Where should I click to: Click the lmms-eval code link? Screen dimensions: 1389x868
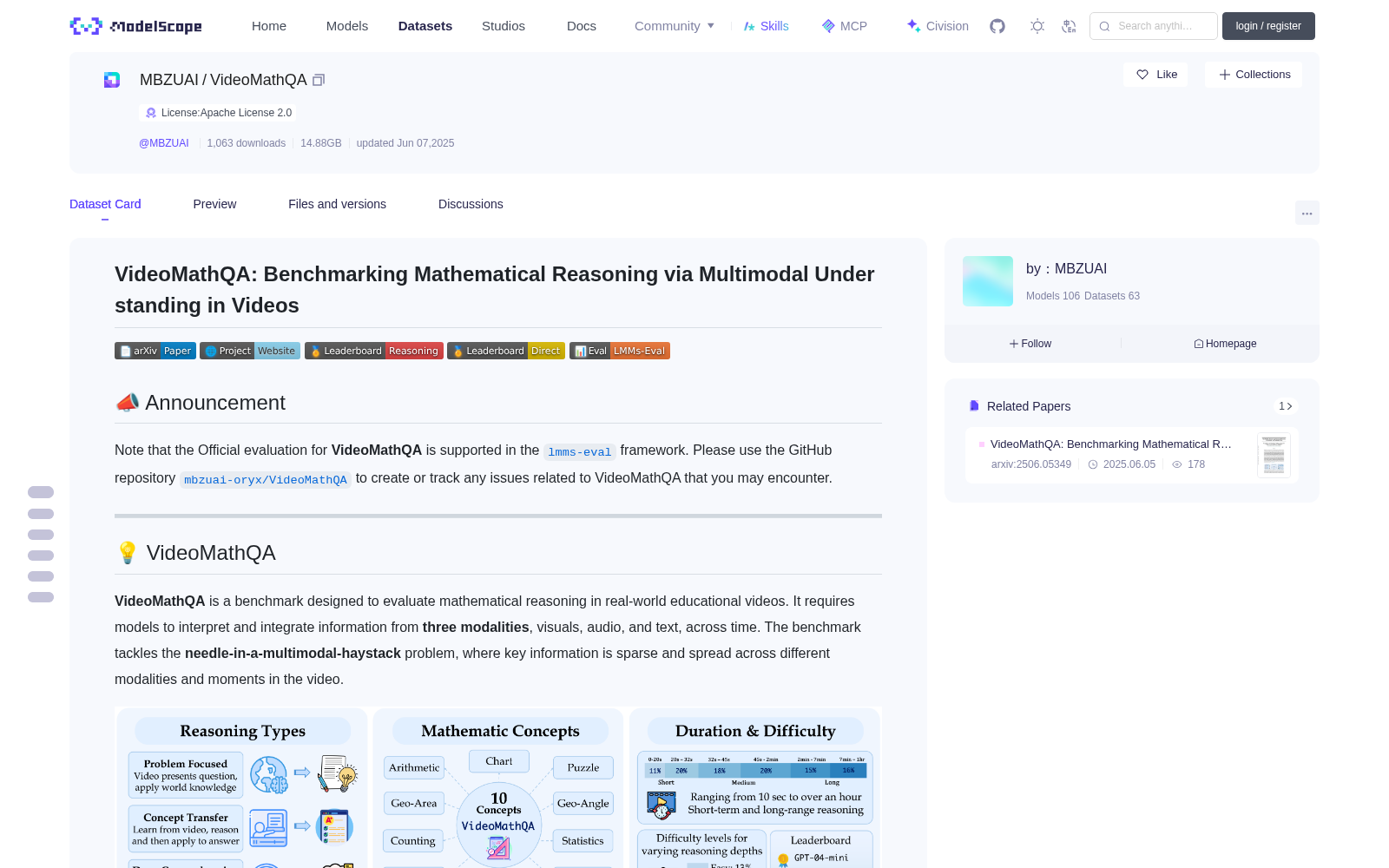(580, 451)
